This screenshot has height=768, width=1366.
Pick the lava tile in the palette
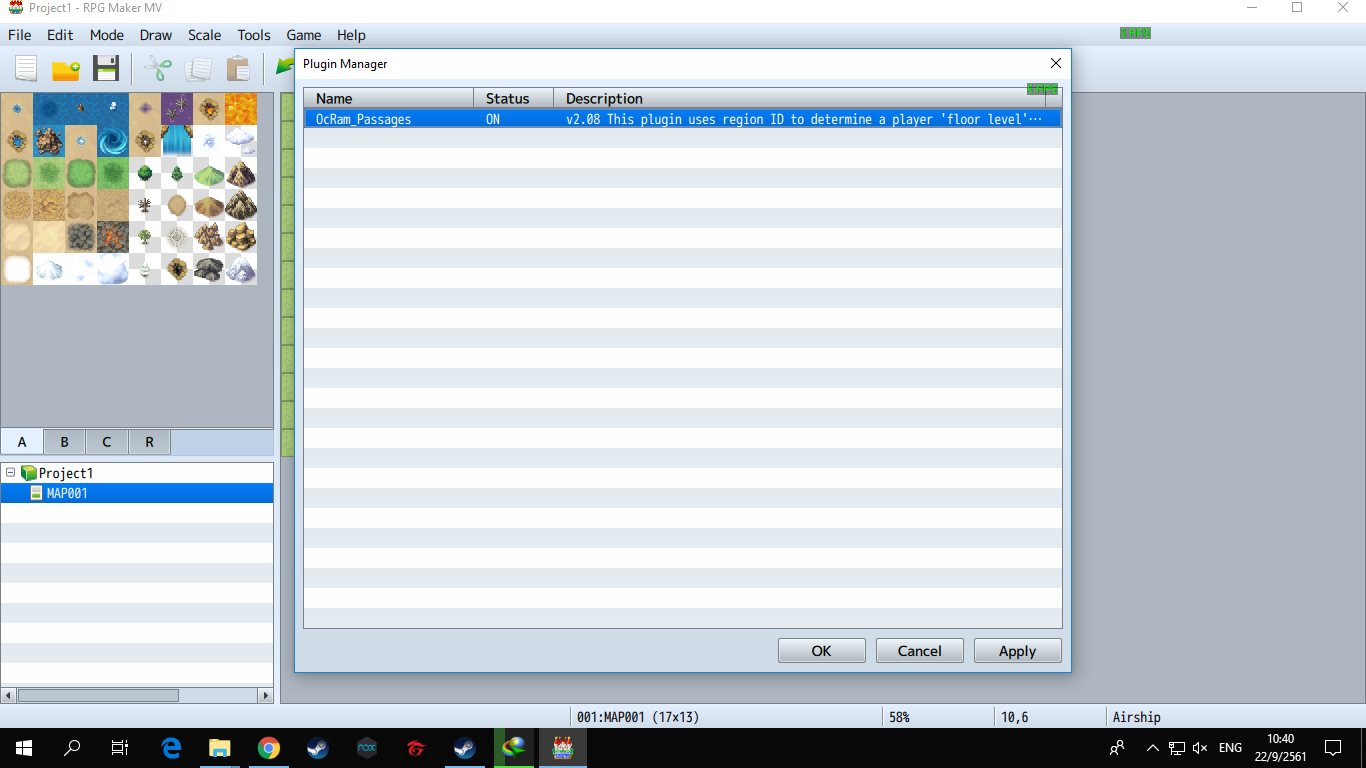coord(241,109)
